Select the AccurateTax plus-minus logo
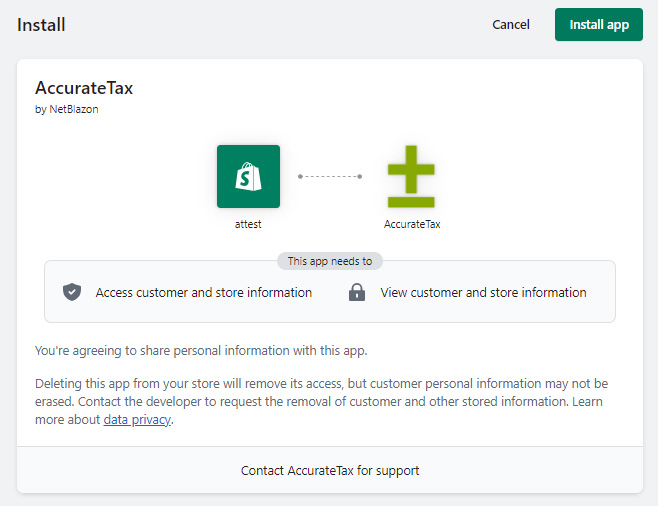658x506 pixels. point(412,176)
